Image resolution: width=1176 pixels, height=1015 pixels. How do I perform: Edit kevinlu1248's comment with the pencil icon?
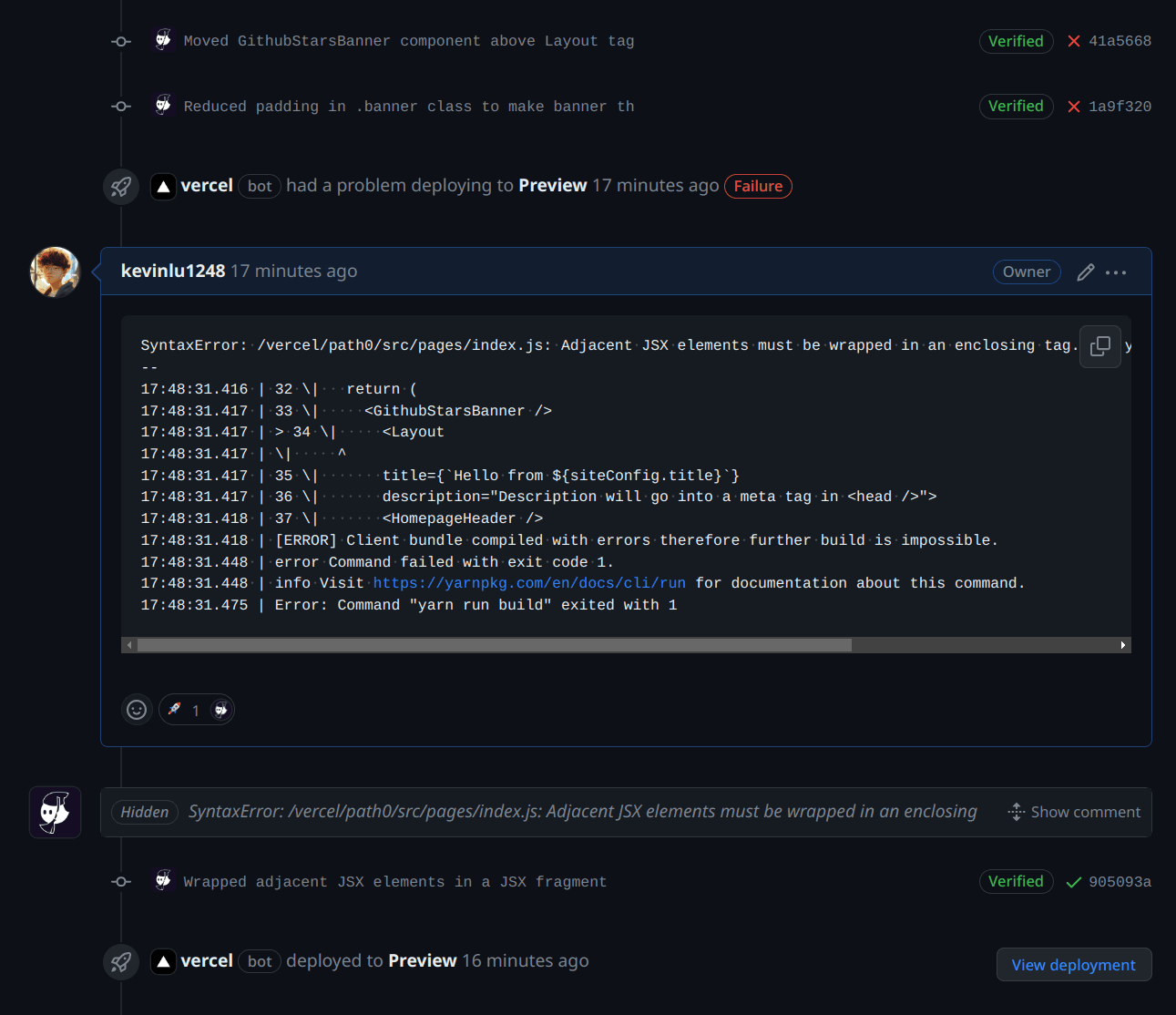[x=1085, y=272]
